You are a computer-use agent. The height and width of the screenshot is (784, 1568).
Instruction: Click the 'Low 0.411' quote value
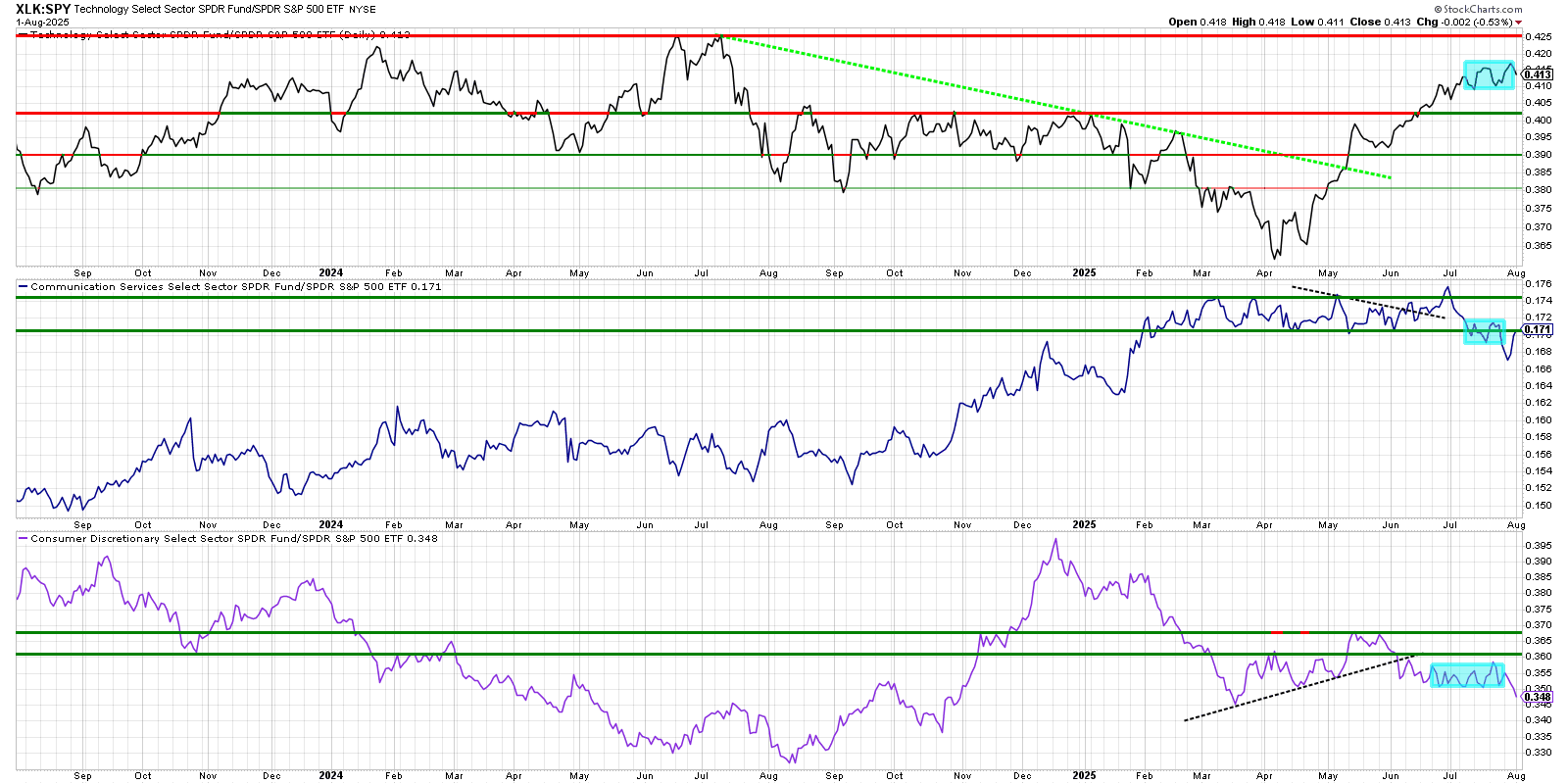point(1317,22)
